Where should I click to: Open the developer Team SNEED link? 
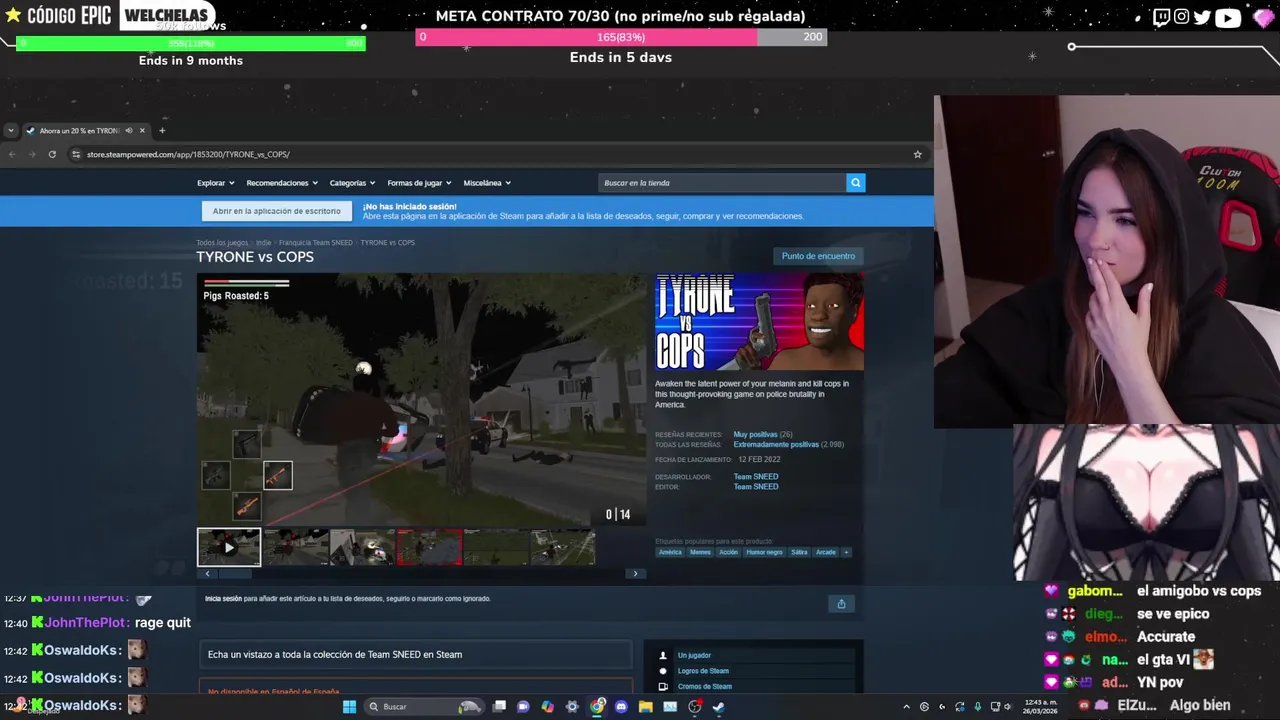pos(756,477)
